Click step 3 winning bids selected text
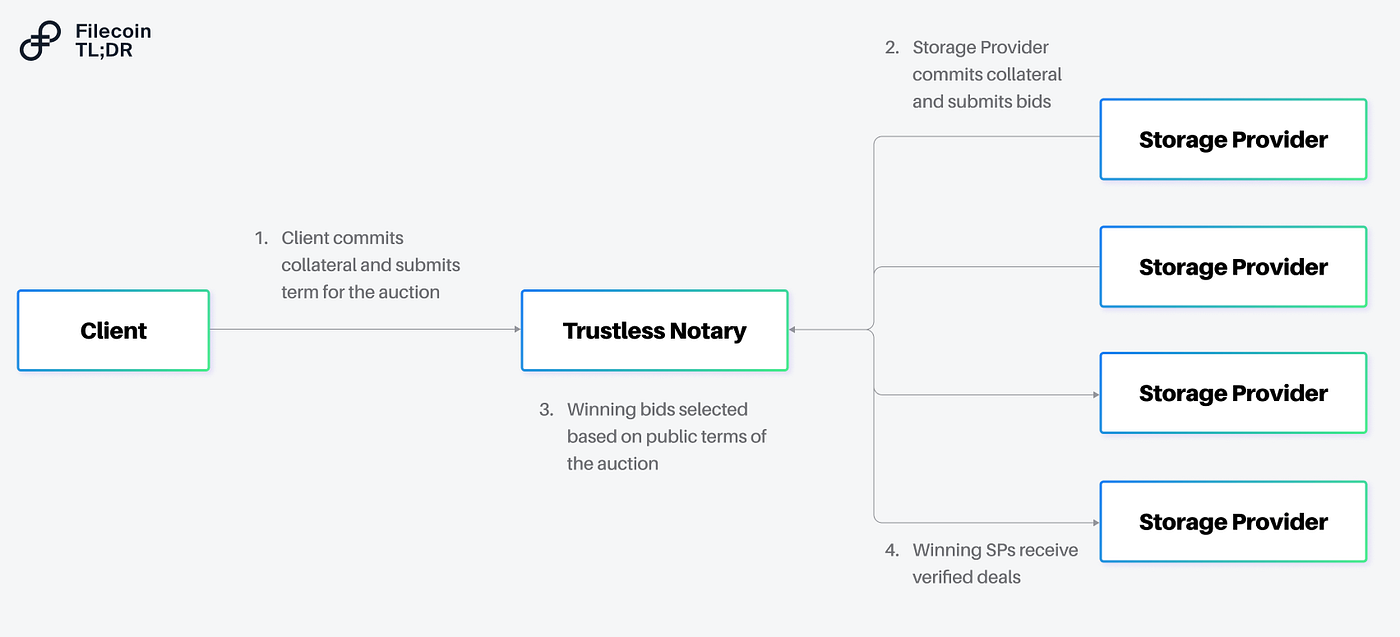 tap(653, 436)
